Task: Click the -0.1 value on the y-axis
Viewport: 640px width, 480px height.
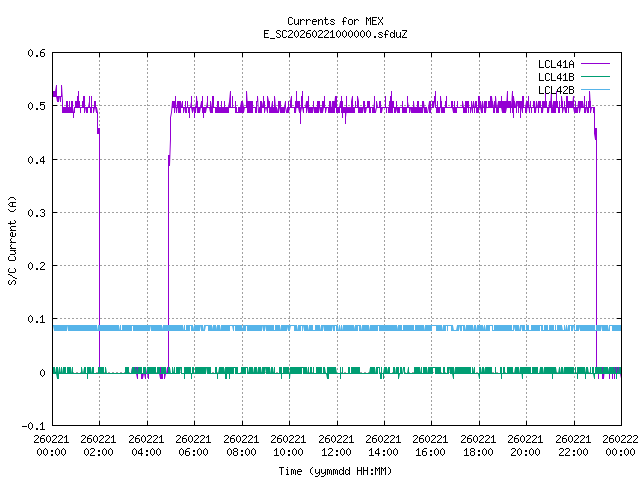Action: point(33,426)
